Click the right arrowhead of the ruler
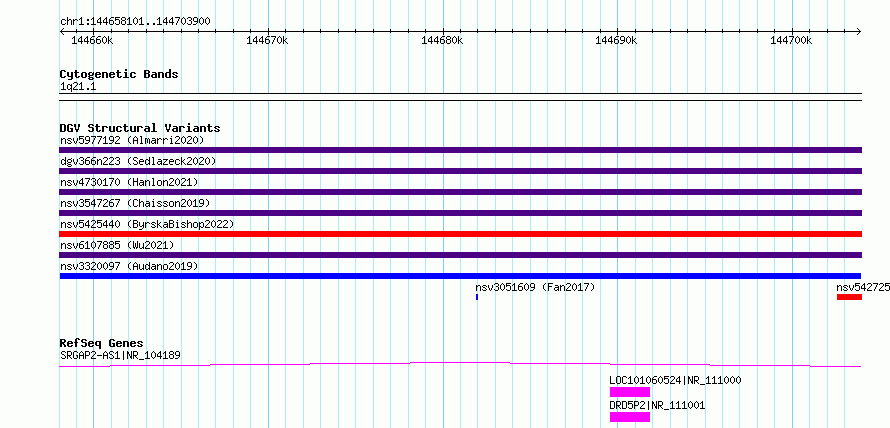 tap(859, 31)
